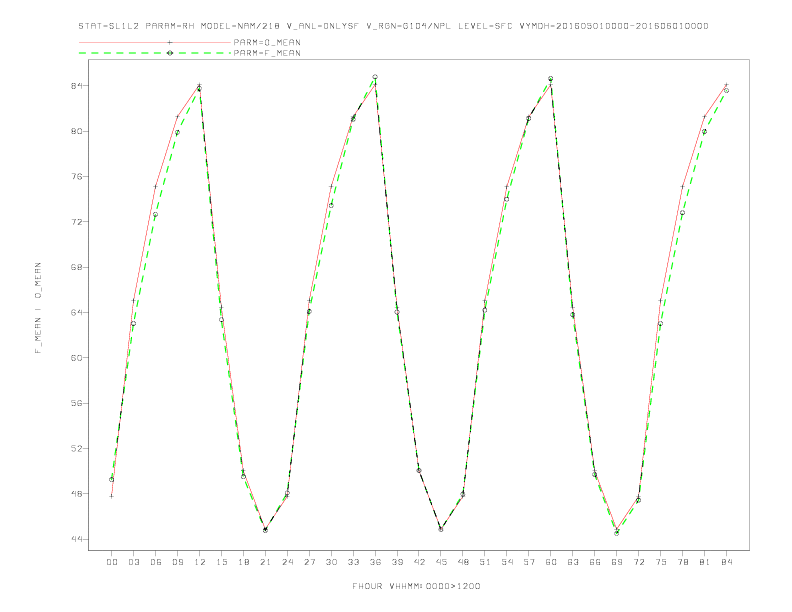This screenshot has width=792, height=612.
Task: Click the x-axis tick label 81
Action: tap(705, 562)
